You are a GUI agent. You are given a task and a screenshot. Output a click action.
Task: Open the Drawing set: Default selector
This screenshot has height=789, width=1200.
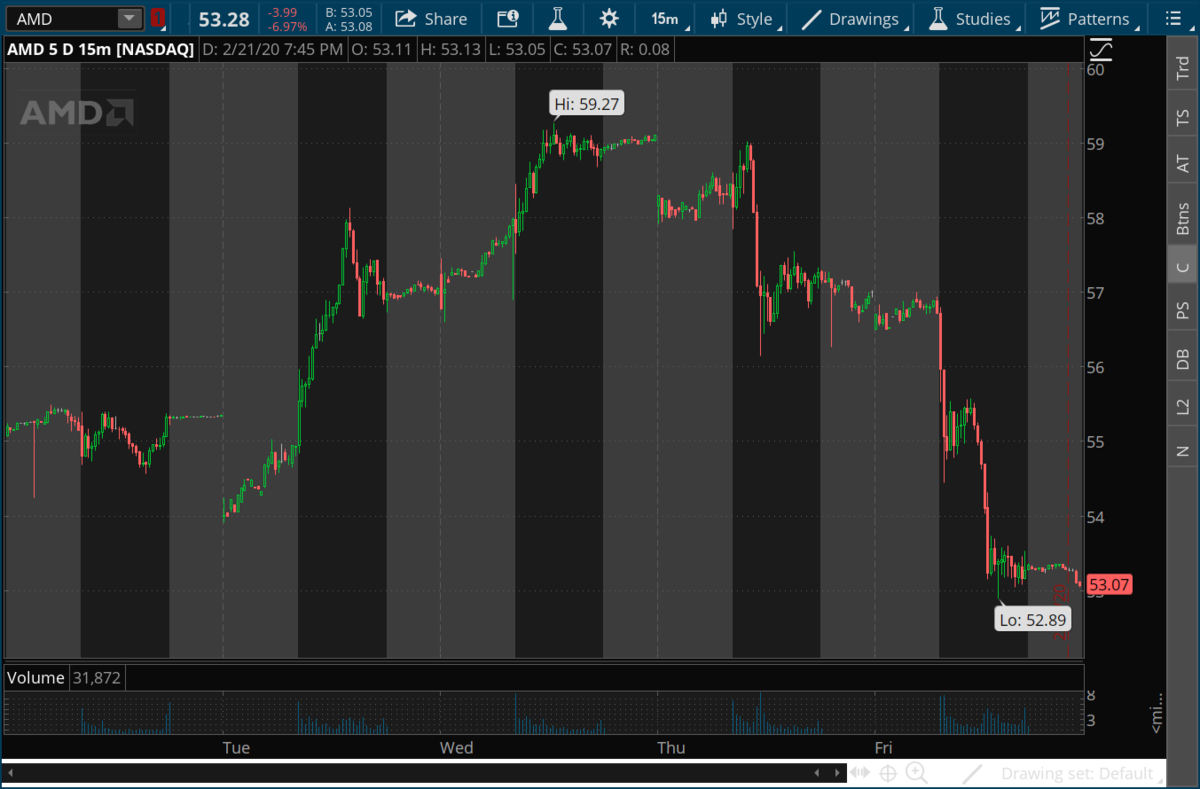click(1082, 773)
